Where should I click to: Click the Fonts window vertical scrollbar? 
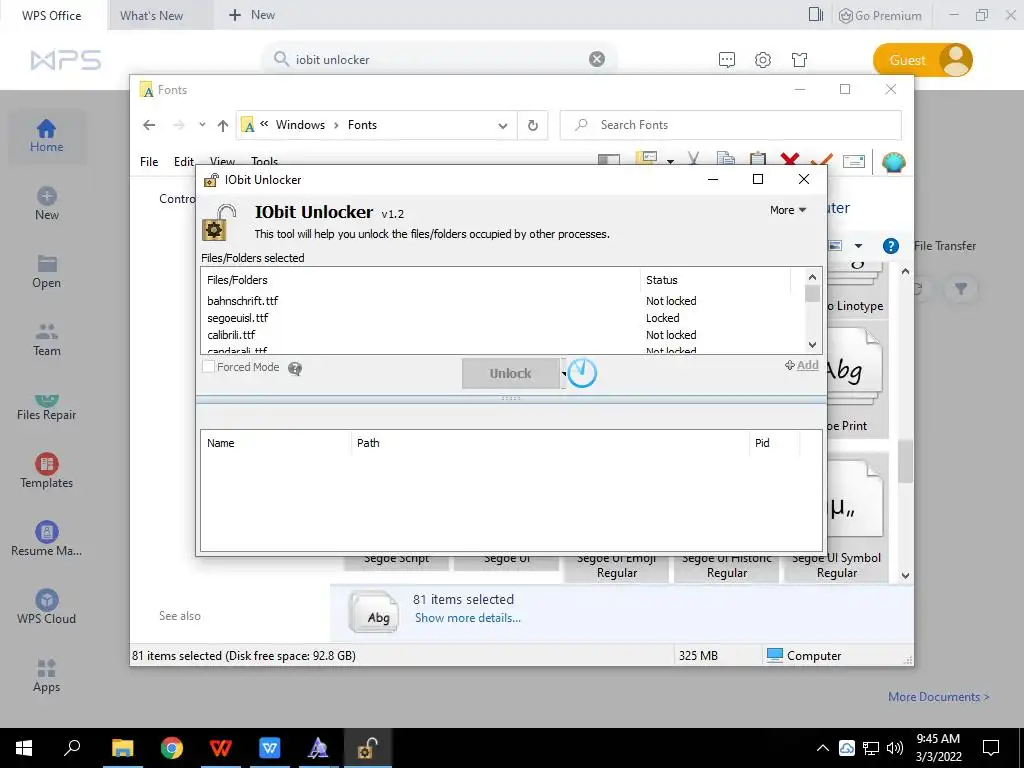pyautogui.click(x=905, y=461)
